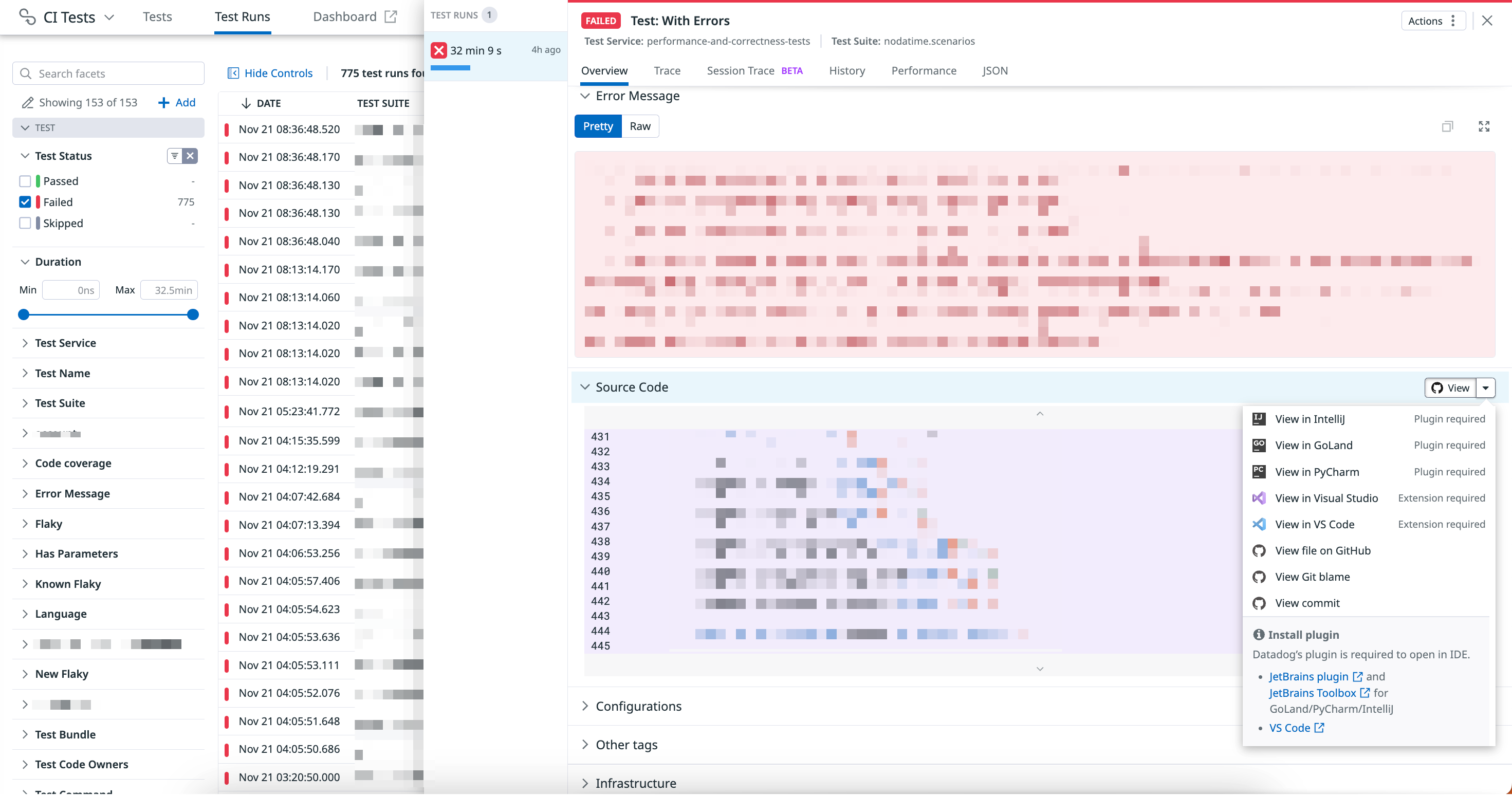Click the Hide Controls panel icon
The image size is (1512, 795).
pyautogui.click(x=233, y=73)
